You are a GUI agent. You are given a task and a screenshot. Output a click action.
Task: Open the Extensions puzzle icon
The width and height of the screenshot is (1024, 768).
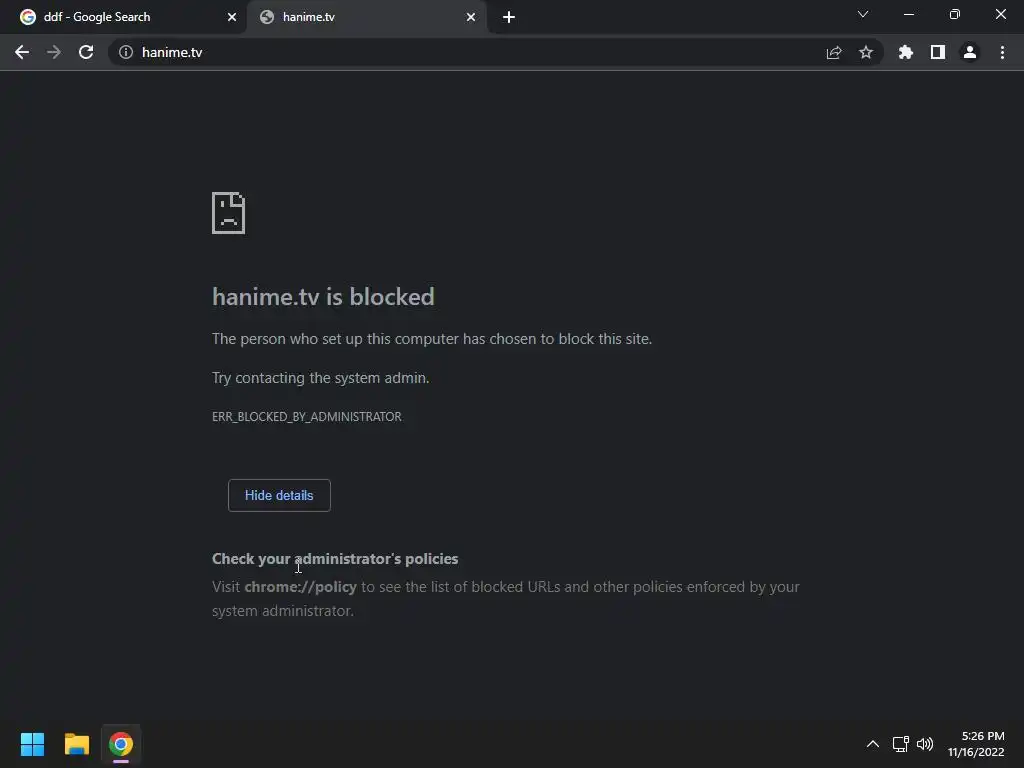tap(906, 52)
